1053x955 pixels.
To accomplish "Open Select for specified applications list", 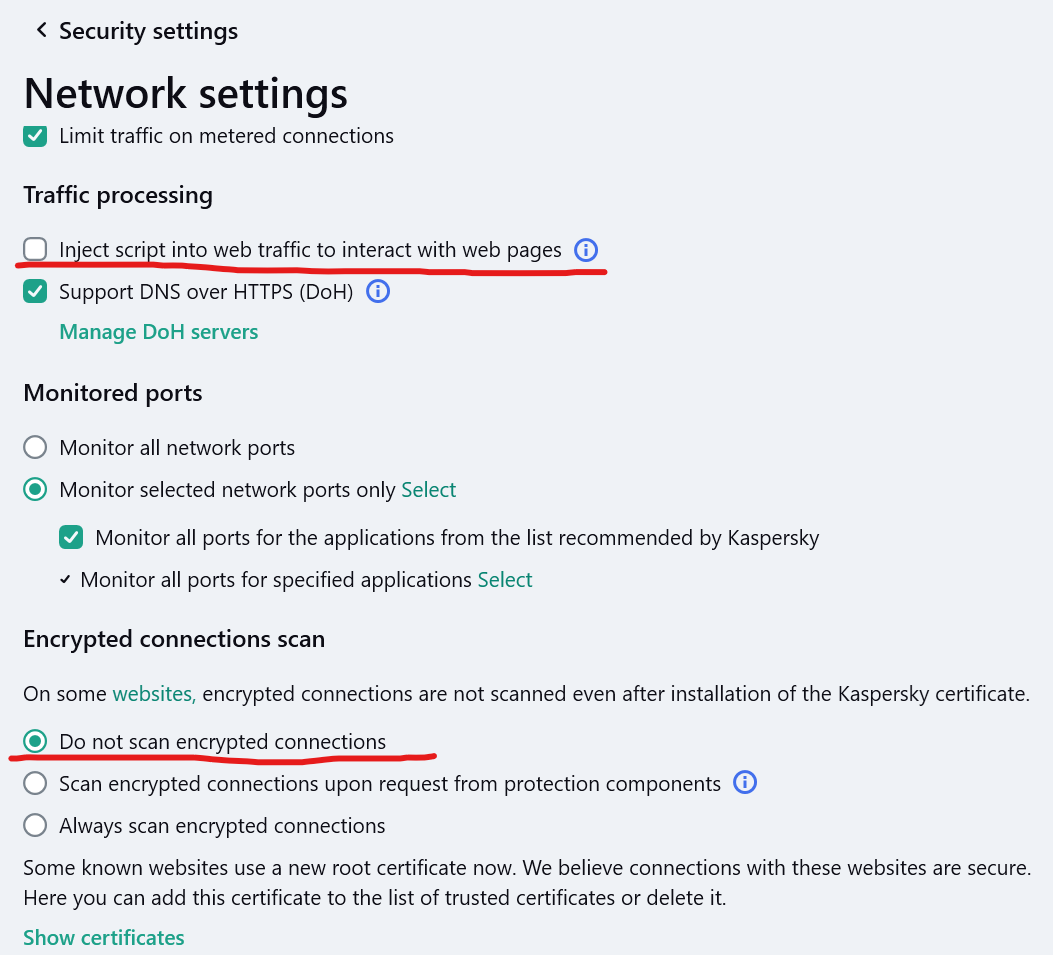I will tap(505, 579).
